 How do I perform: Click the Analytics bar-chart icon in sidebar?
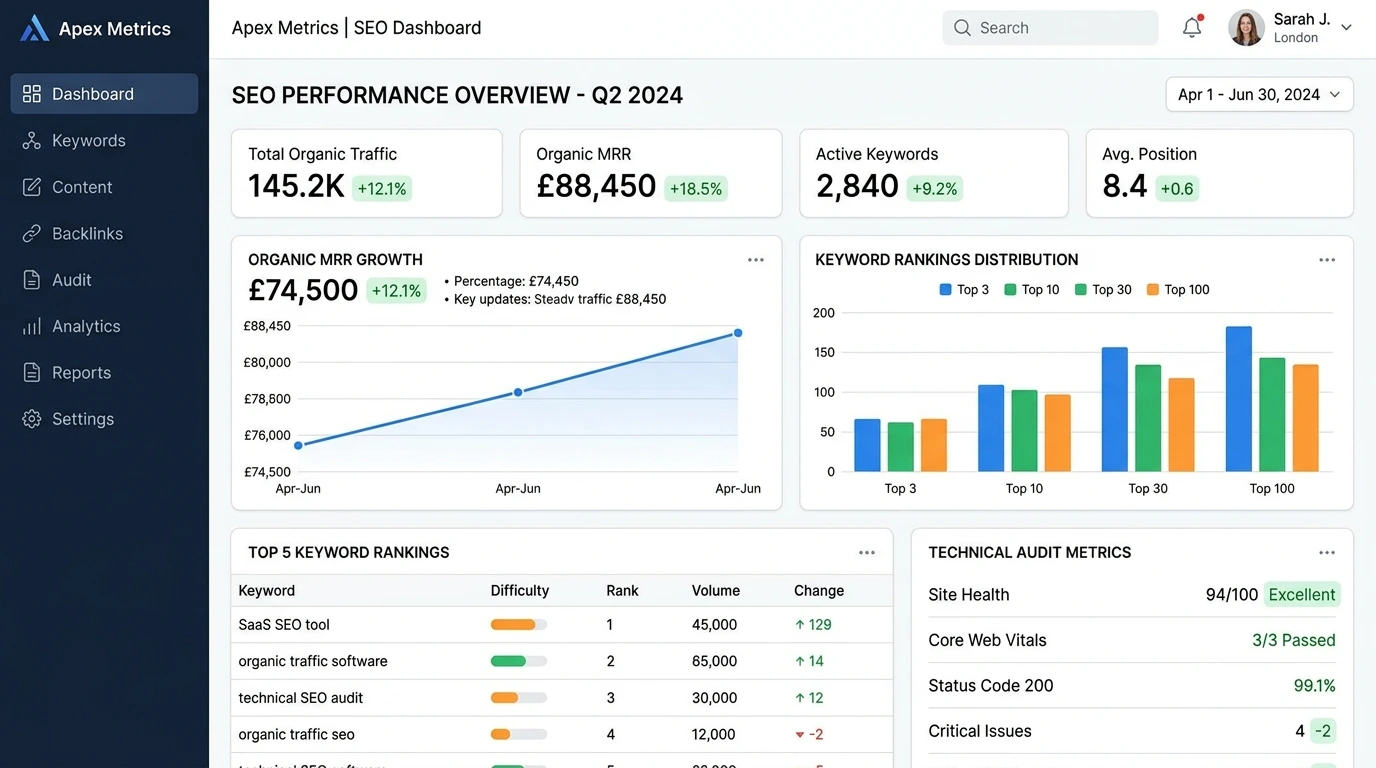point(32,327)
